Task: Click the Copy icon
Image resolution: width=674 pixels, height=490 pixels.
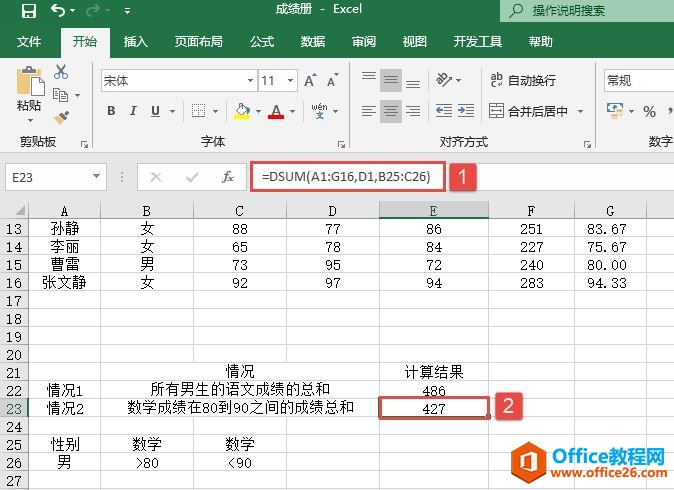Action: coord(60,95)
